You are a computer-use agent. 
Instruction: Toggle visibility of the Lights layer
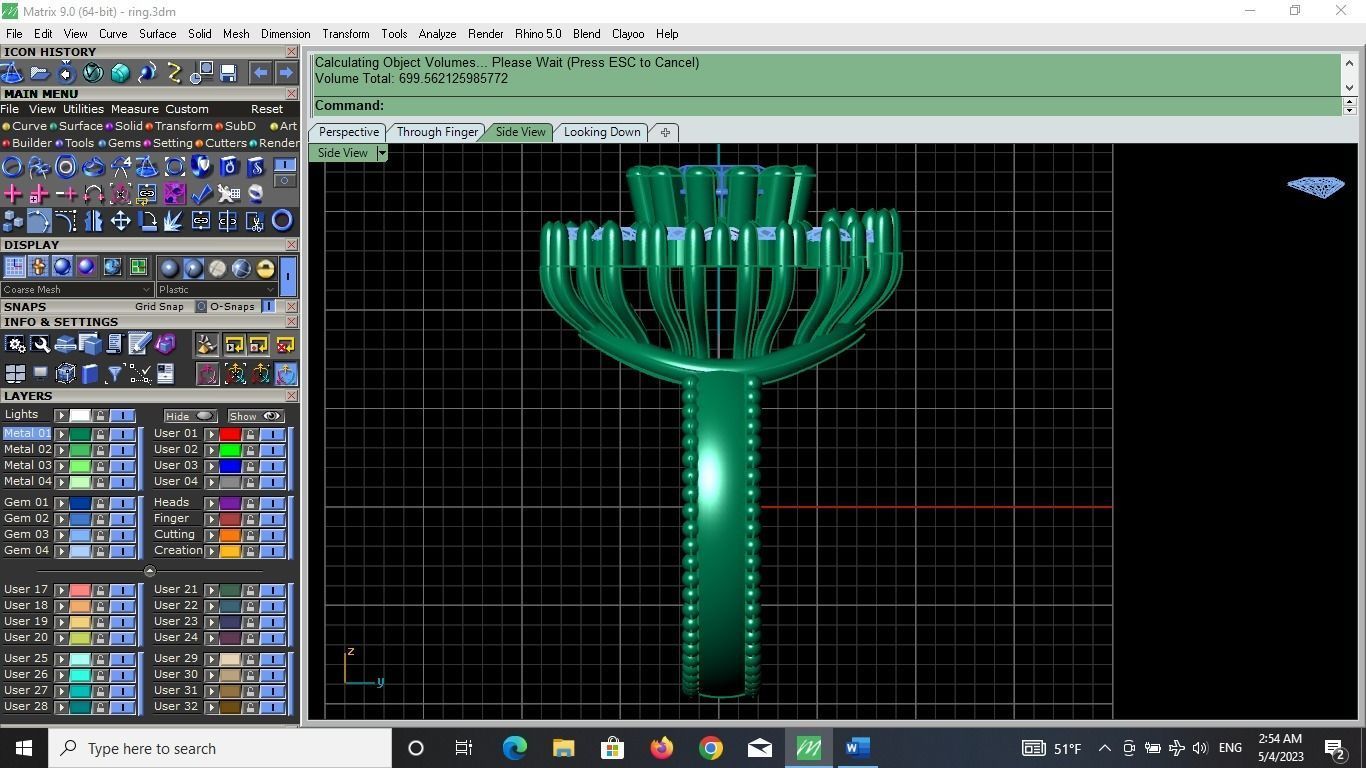coord(122,415)
